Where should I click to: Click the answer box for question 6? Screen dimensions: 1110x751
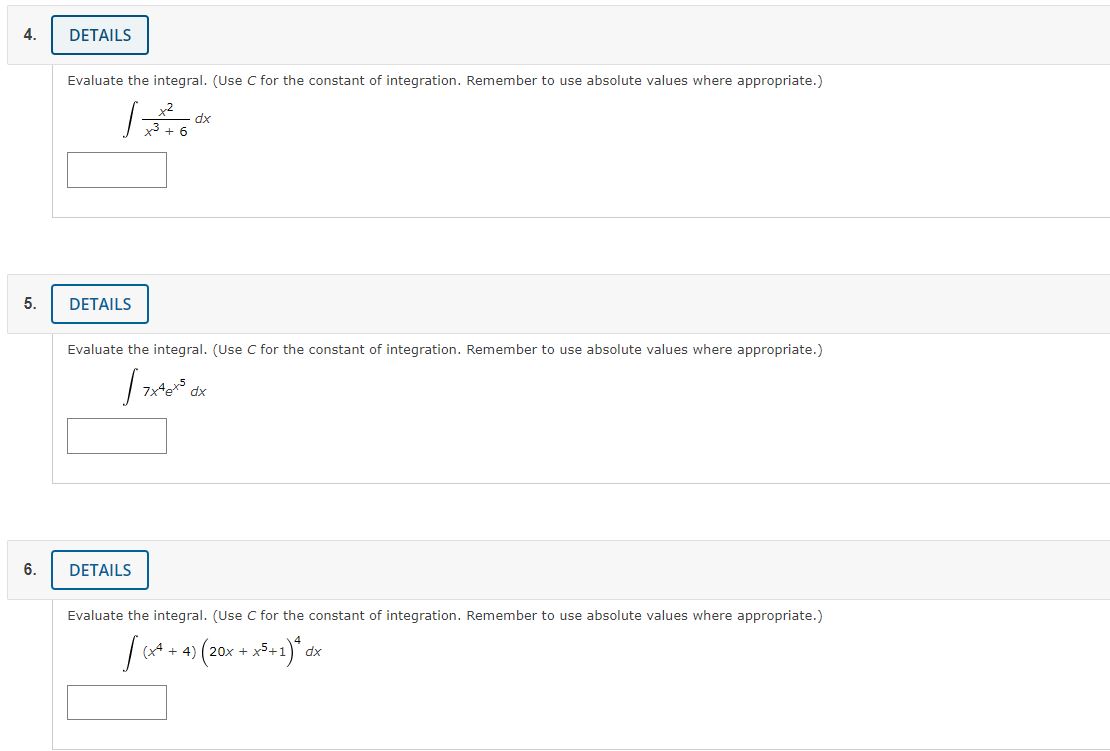(117, 702)
